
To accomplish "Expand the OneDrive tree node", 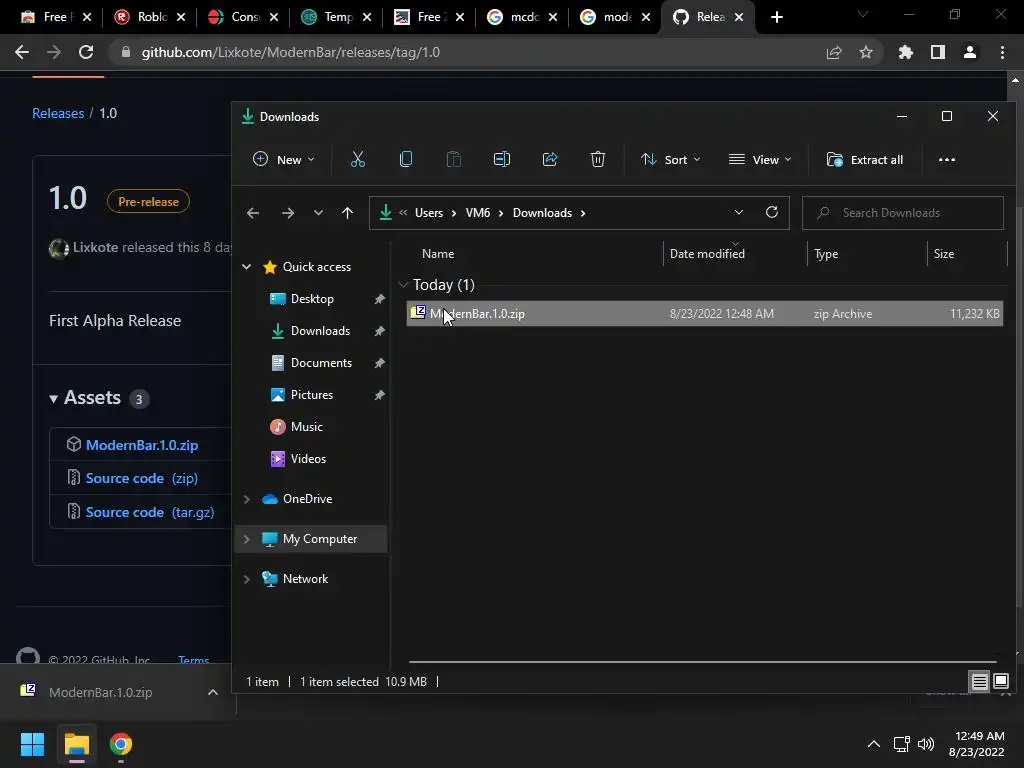I will (x=247, y=499).
